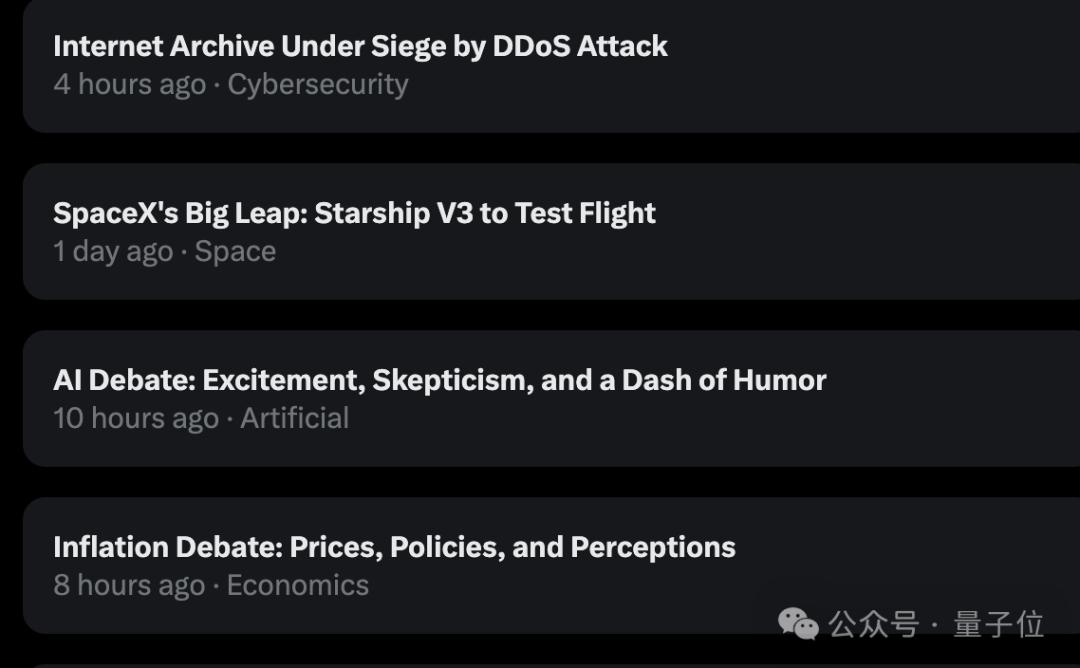Open the SpaceX Starship V3 Test Flight story
Image resolution: width=1080 pixels, height=668 pixels.
tap(354, 213)
